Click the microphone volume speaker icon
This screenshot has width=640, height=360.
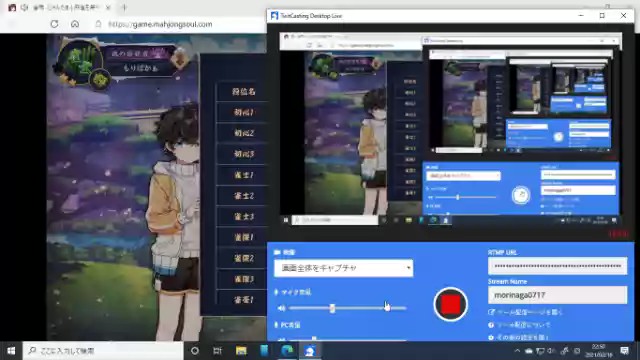pyautogui.click(x=281, y=308)
